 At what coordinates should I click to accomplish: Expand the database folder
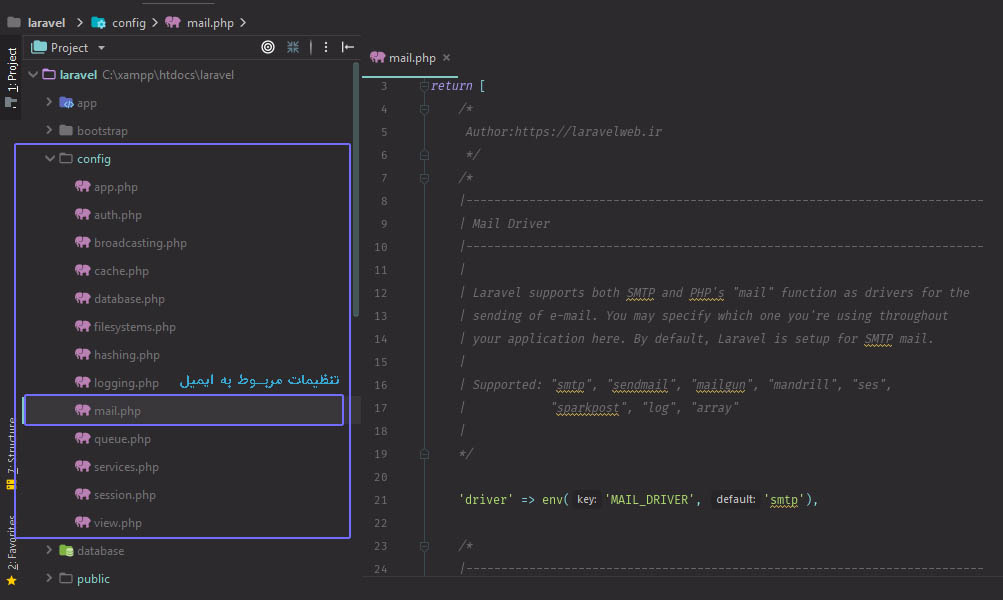point(49,551)
